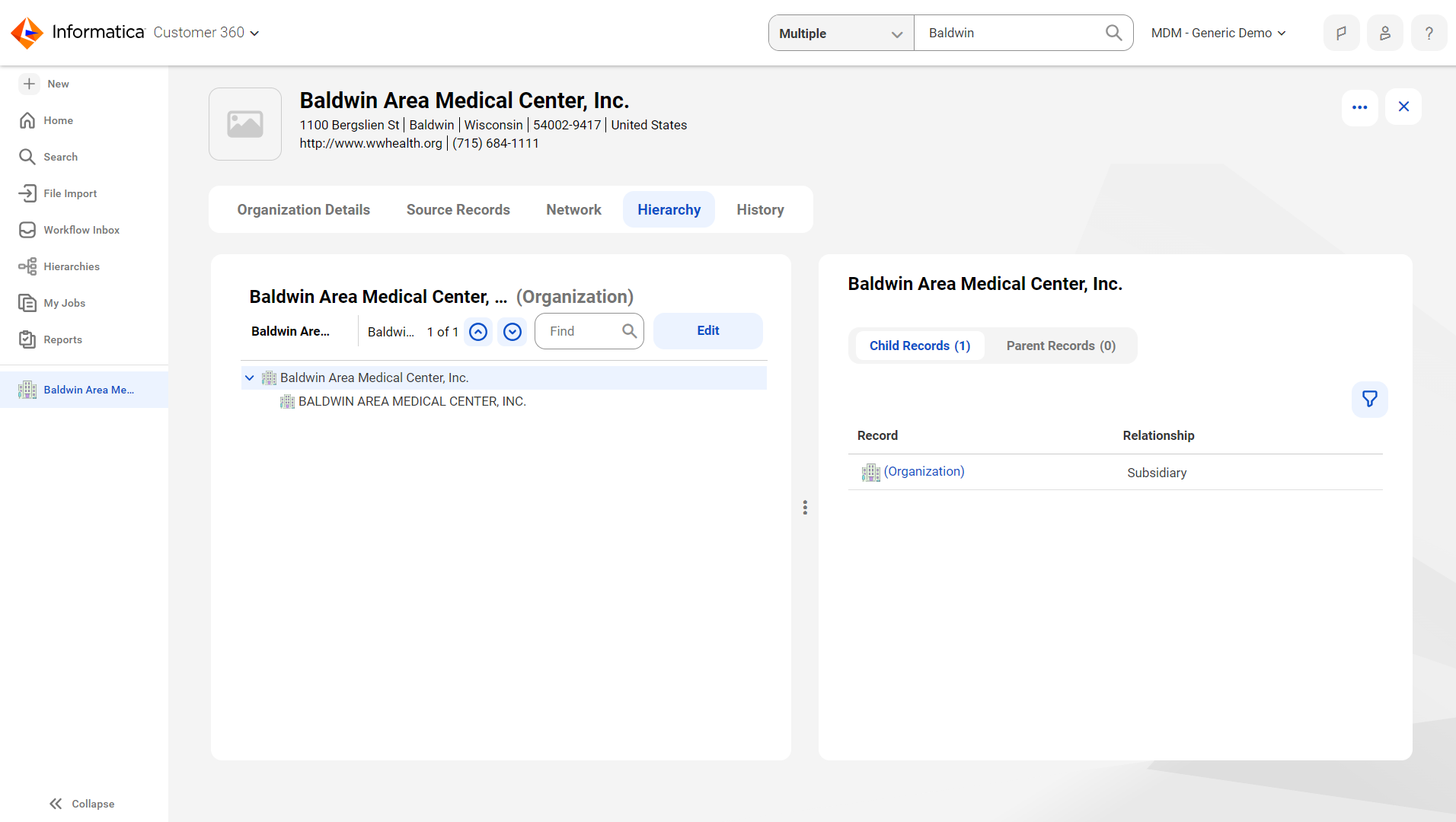Screen dimensions: 1456x822
Task: Click the building icon beside (Organization) link
Action: tap(870, 473)
